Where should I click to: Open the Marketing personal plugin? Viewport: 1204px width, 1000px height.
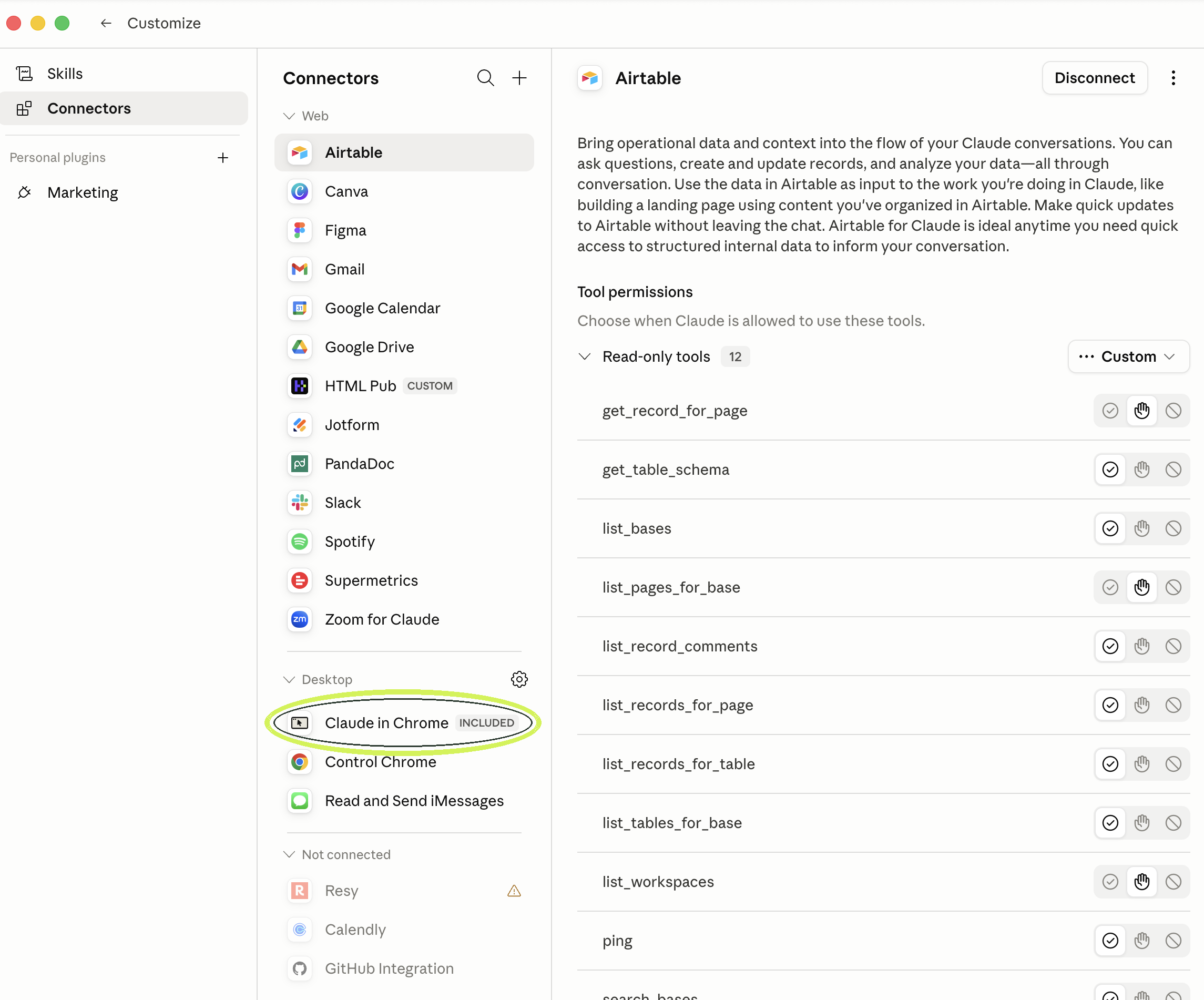[x=124, y=192]
